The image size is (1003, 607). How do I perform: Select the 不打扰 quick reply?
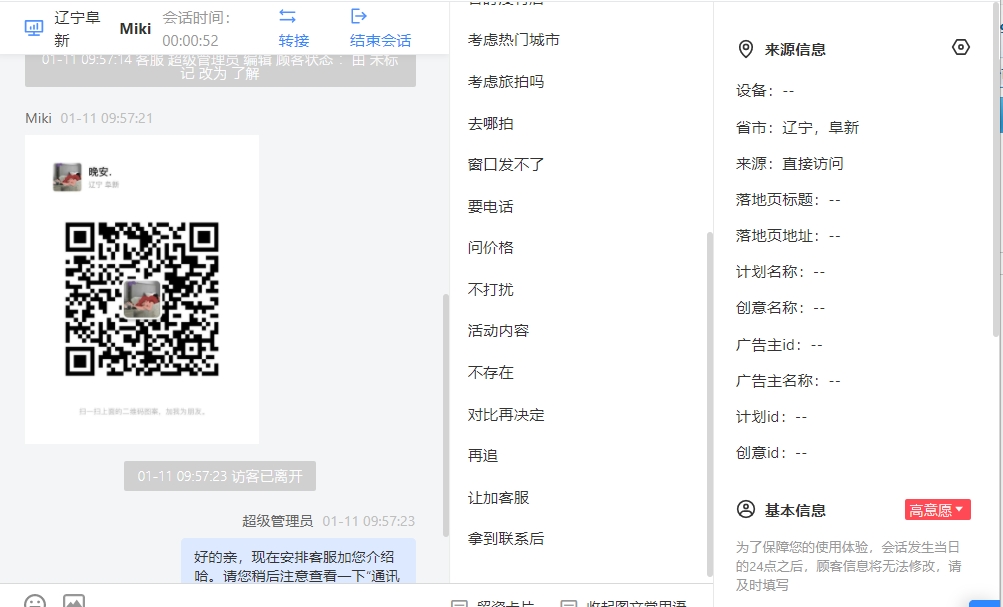[x=491, y=290]
